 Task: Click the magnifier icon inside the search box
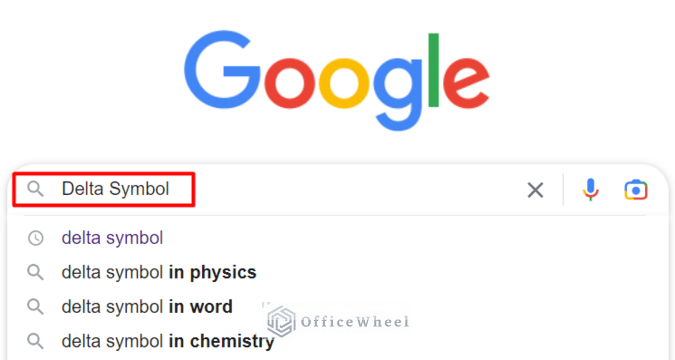[35, 189]
